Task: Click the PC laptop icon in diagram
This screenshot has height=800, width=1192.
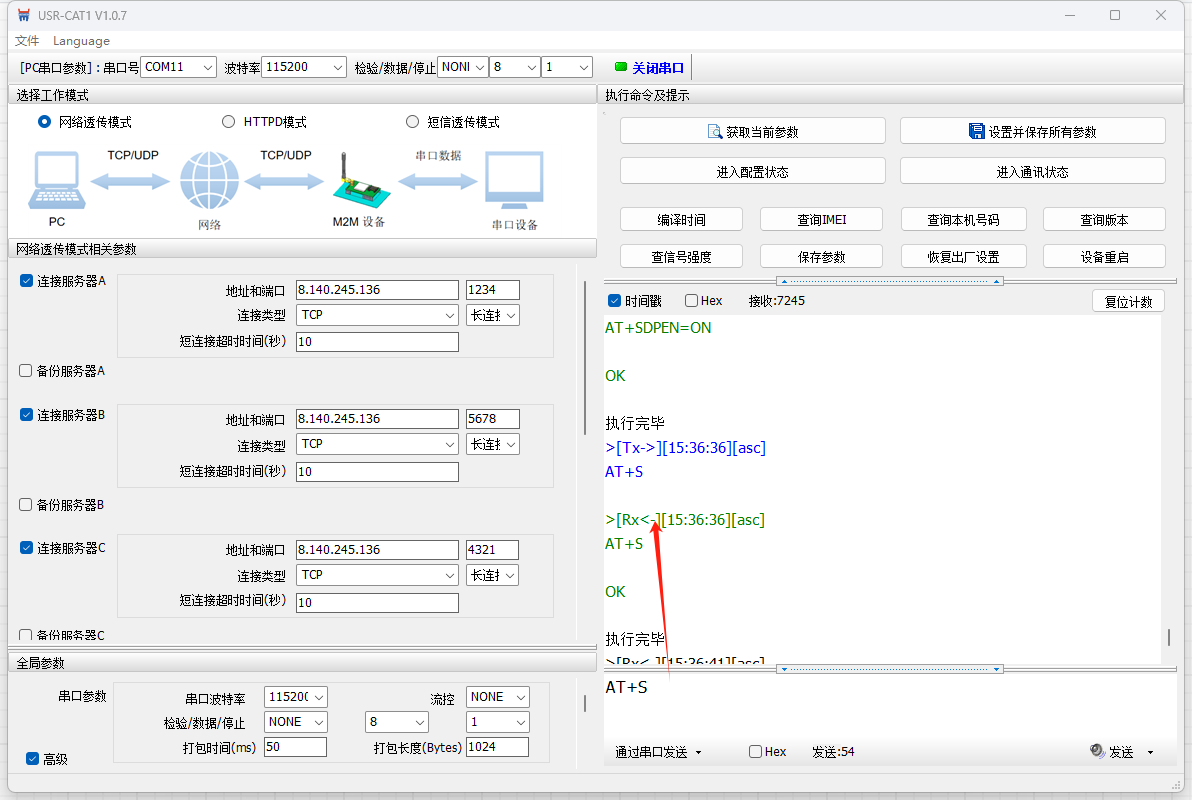Action: click(x=56, y=181)
